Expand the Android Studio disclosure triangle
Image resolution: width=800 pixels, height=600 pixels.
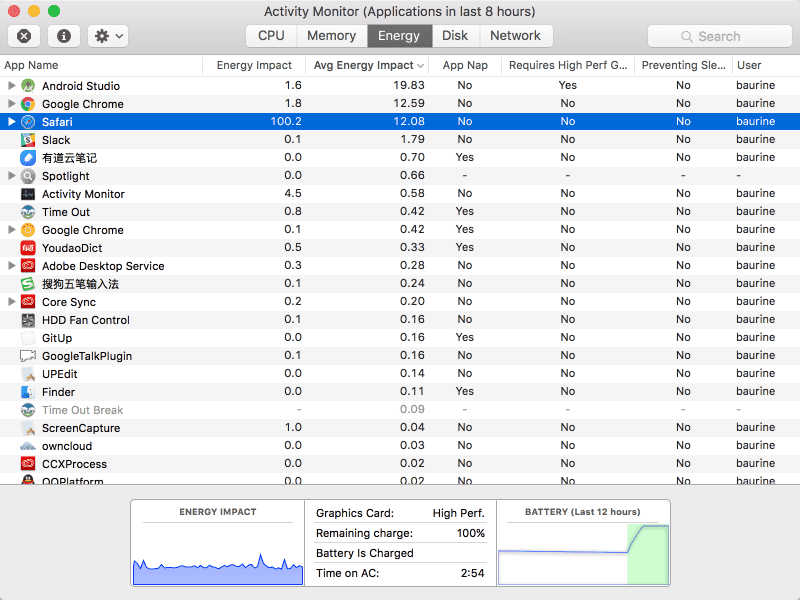click(x=12, y=86)
